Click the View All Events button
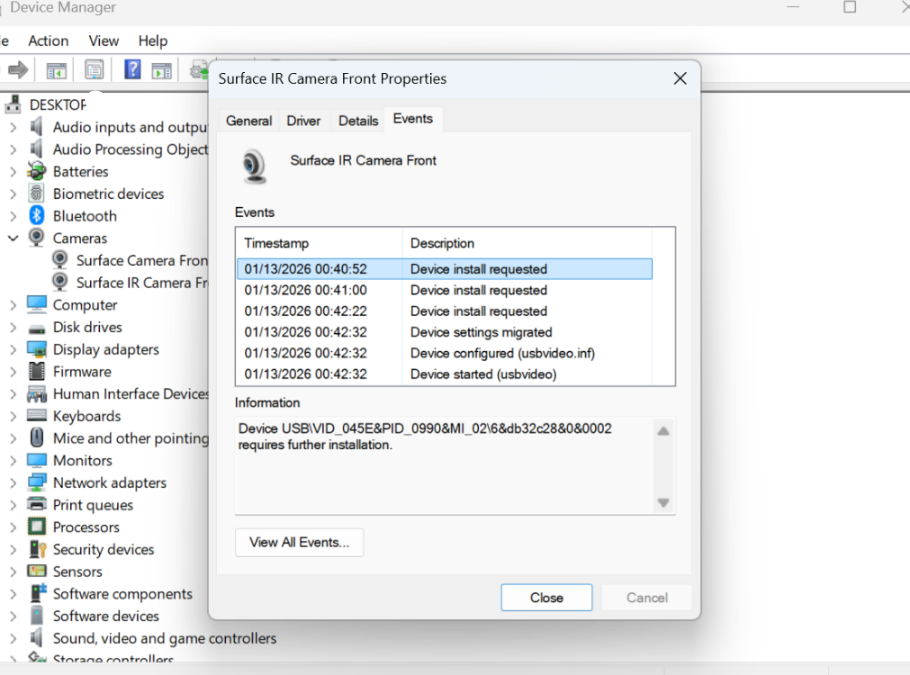This screenshot has width=910, height=675. [x=299, y=542]
